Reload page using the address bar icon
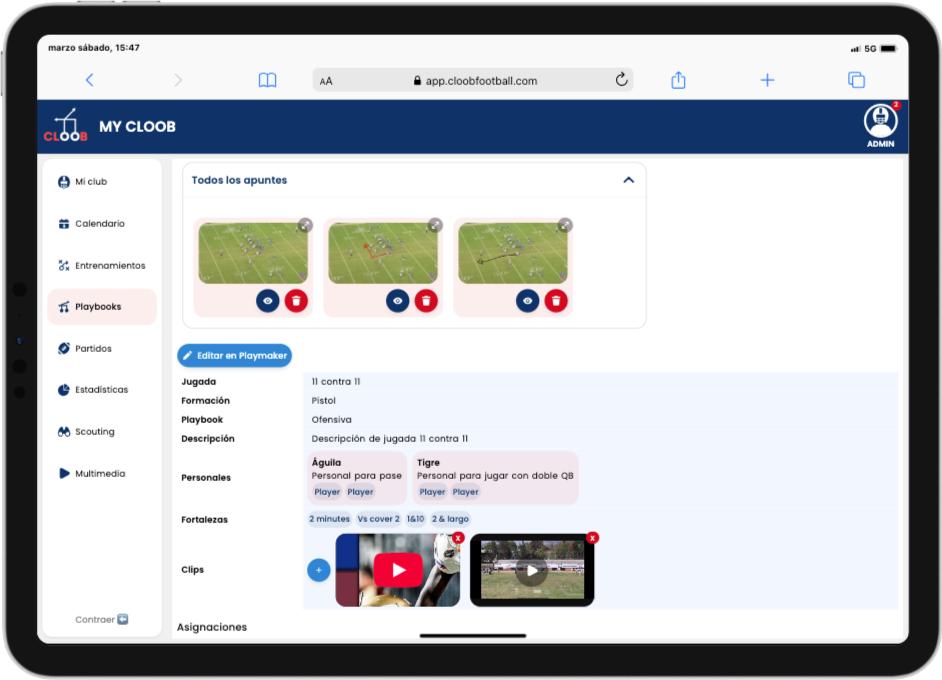This screenshot has width=942, height=680. pos(621,80)
